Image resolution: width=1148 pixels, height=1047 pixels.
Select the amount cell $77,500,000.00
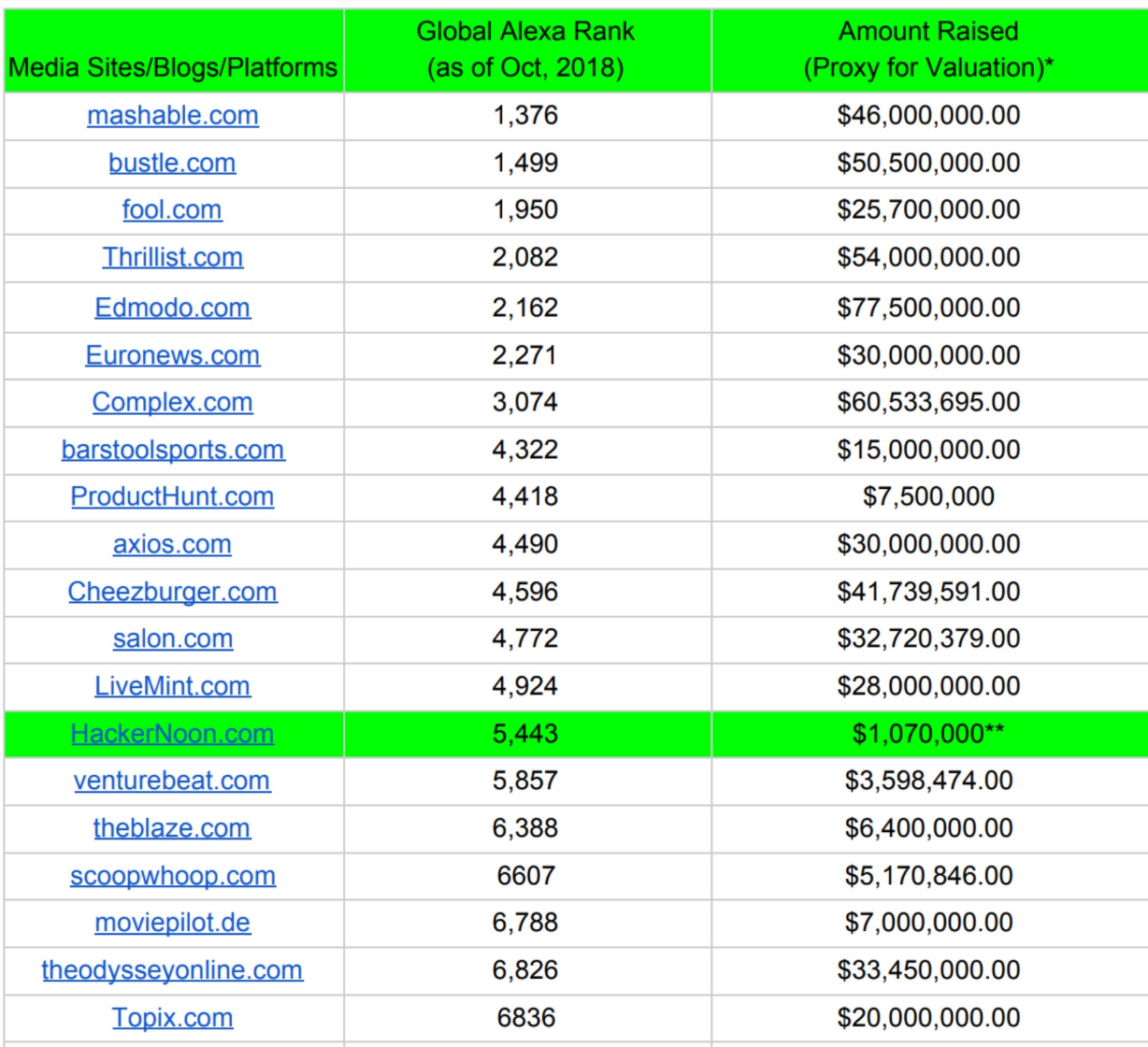click(929, 308)
